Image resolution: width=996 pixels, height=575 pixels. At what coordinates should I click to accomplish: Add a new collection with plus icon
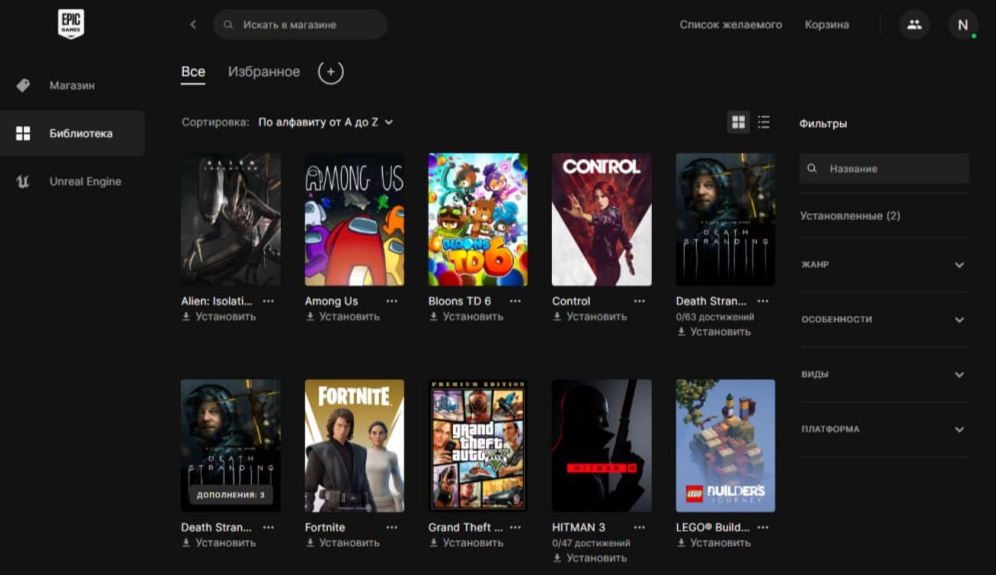coord(331,72)
